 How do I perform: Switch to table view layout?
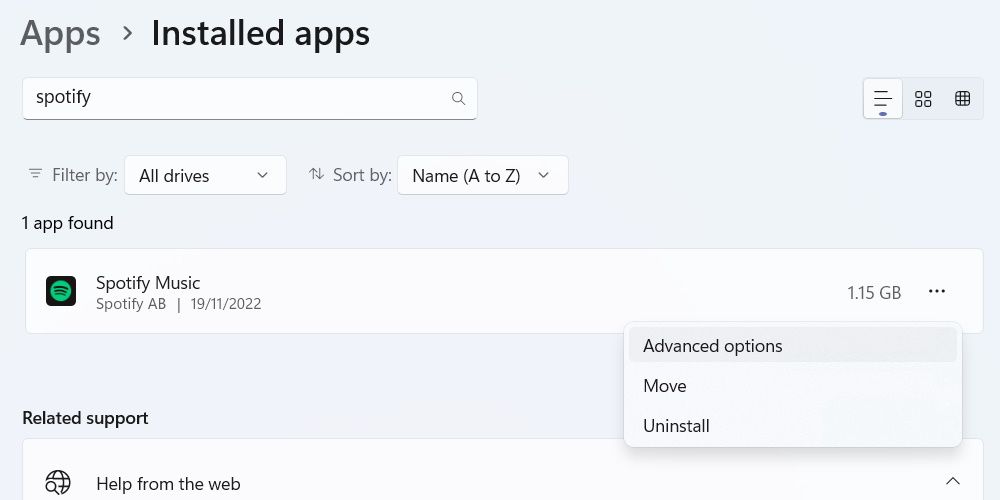962,98
